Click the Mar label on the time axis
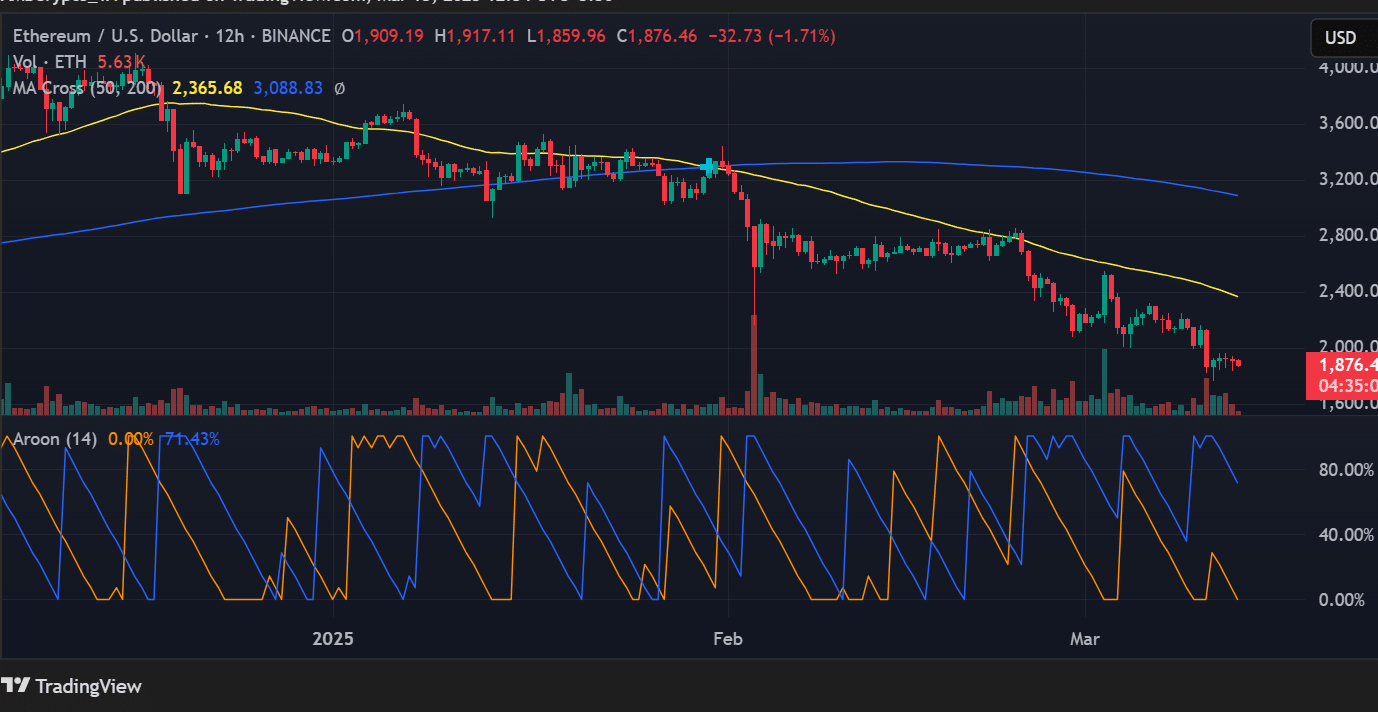The width and height of the screenshot is (1378, 712). click(x=1084, y=638)
